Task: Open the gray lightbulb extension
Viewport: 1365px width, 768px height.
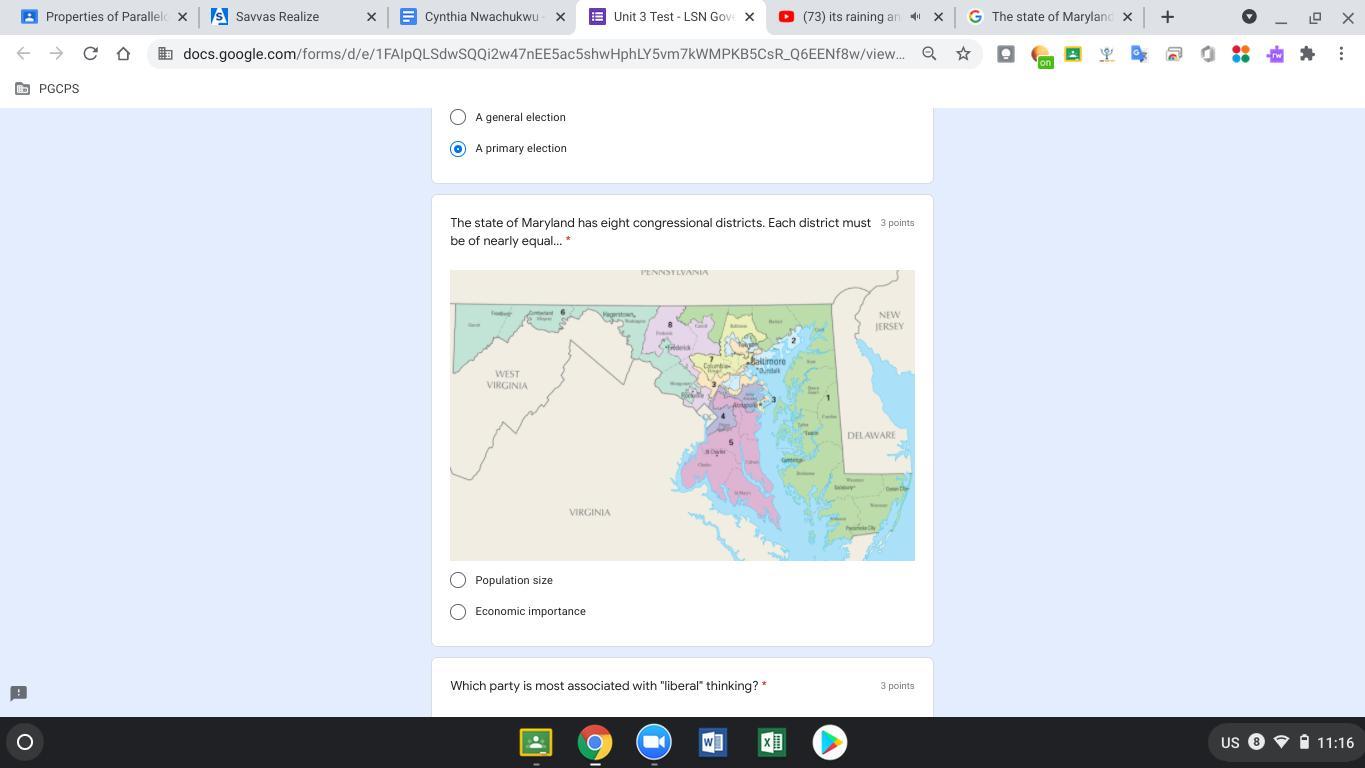Action: [x=1006, y=54]
